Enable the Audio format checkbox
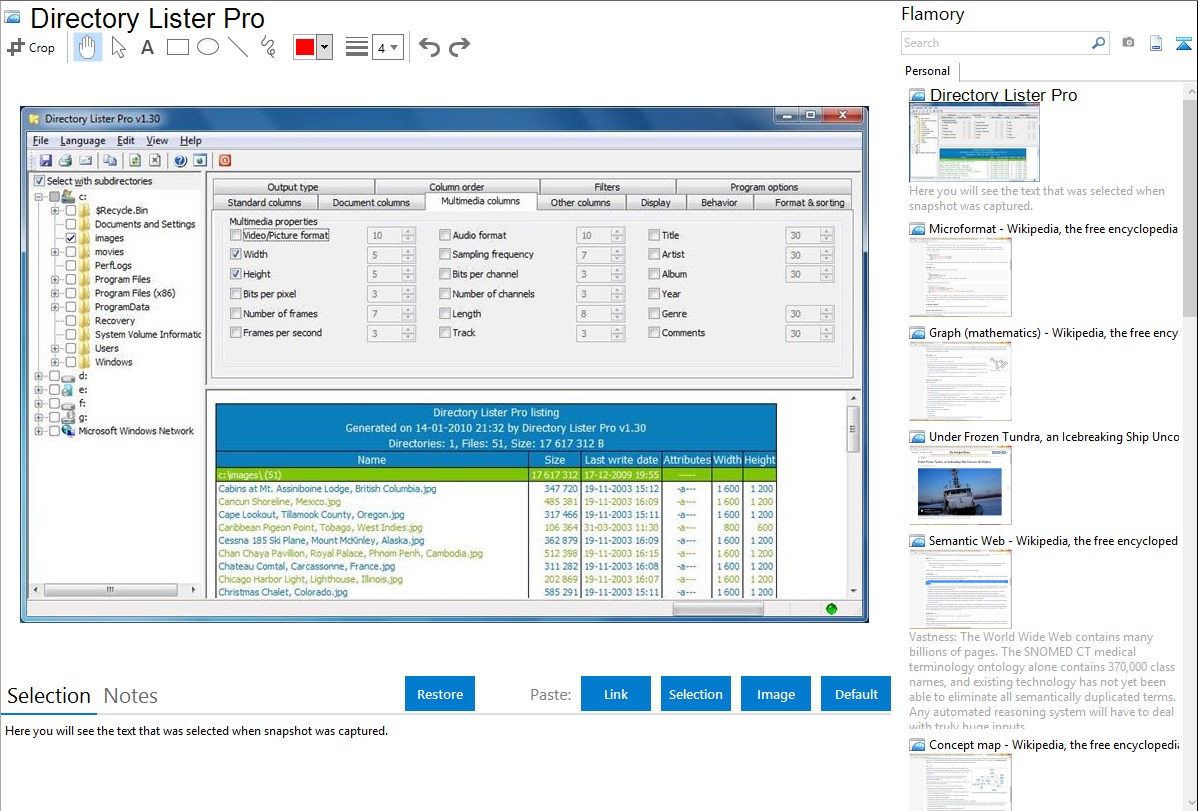This screenshot has height=811, width=1198. point(445,235)
